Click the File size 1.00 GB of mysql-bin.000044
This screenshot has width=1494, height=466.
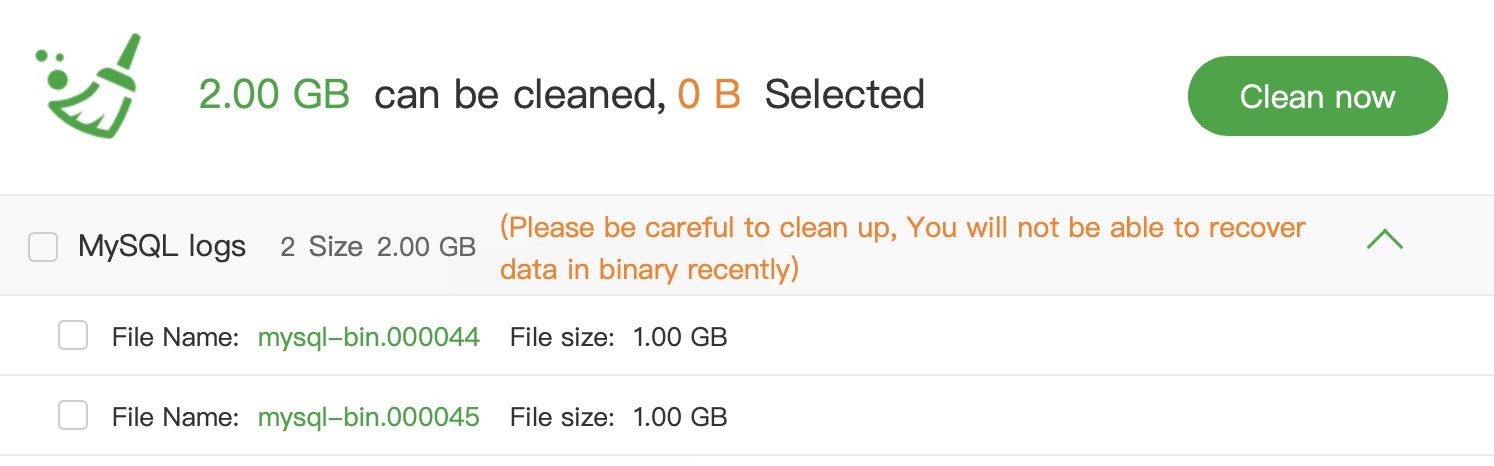coord(680,337)
